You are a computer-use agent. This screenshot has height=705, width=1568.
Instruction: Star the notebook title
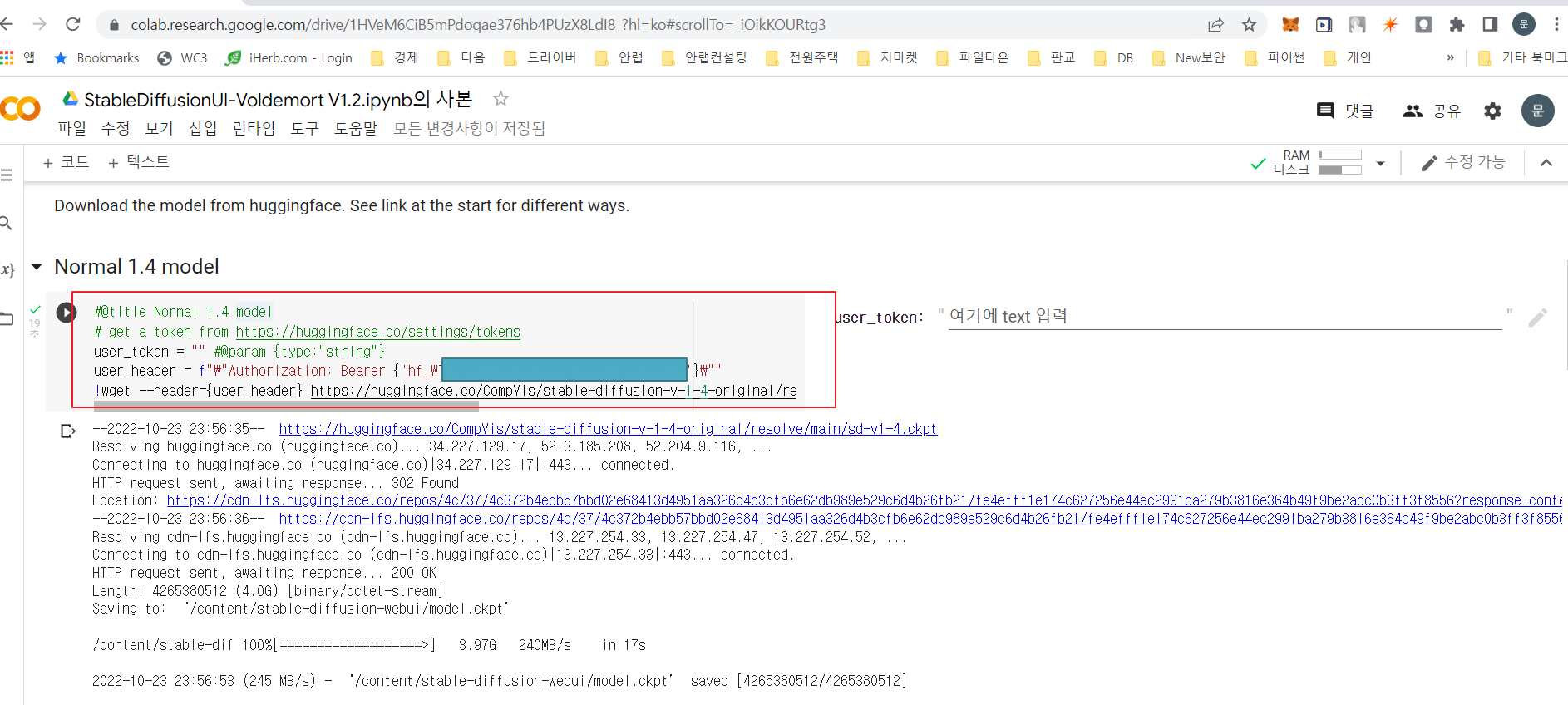[x=500, y=99]
